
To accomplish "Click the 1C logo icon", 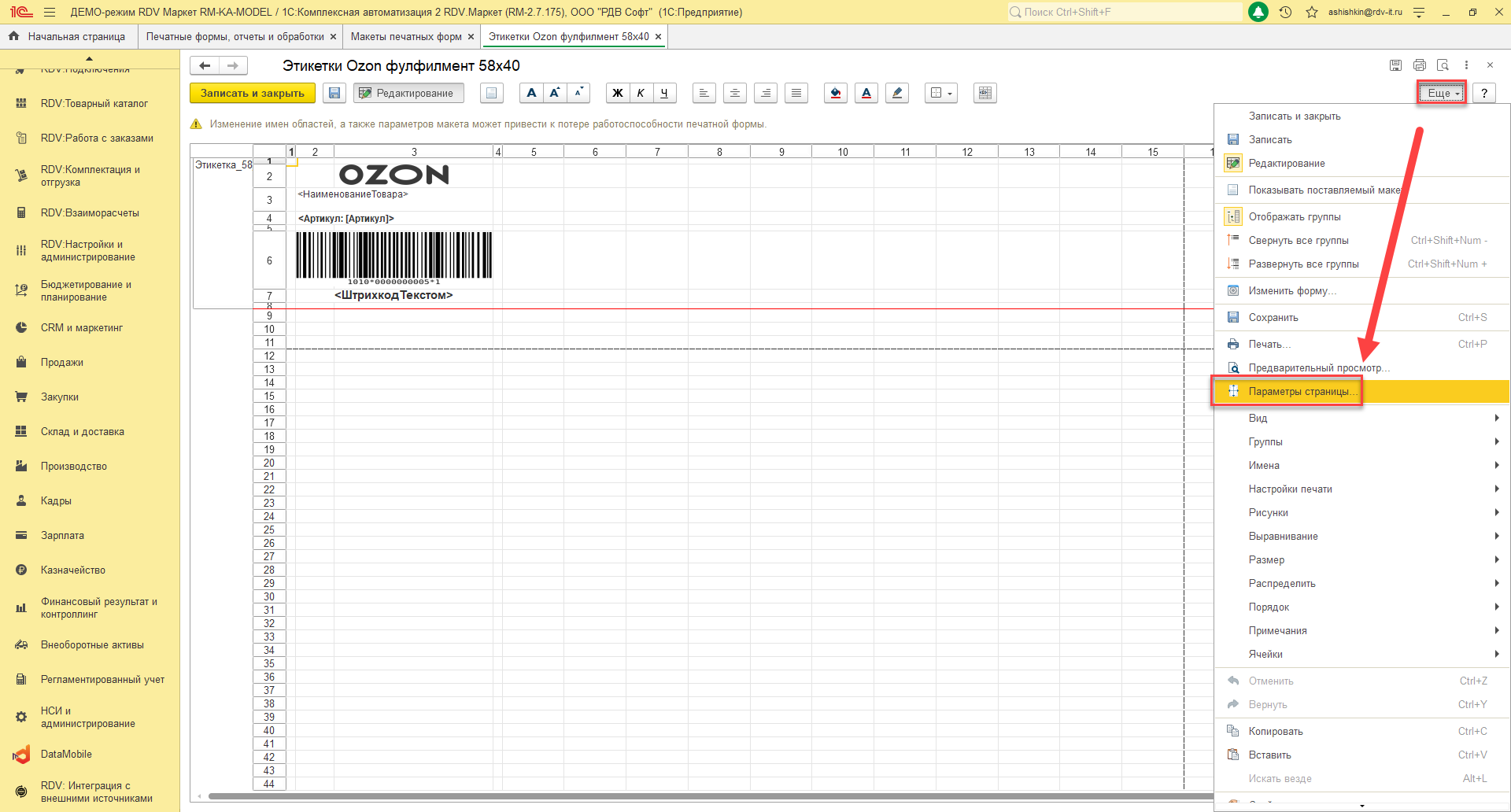I will (x=21, y=12).
